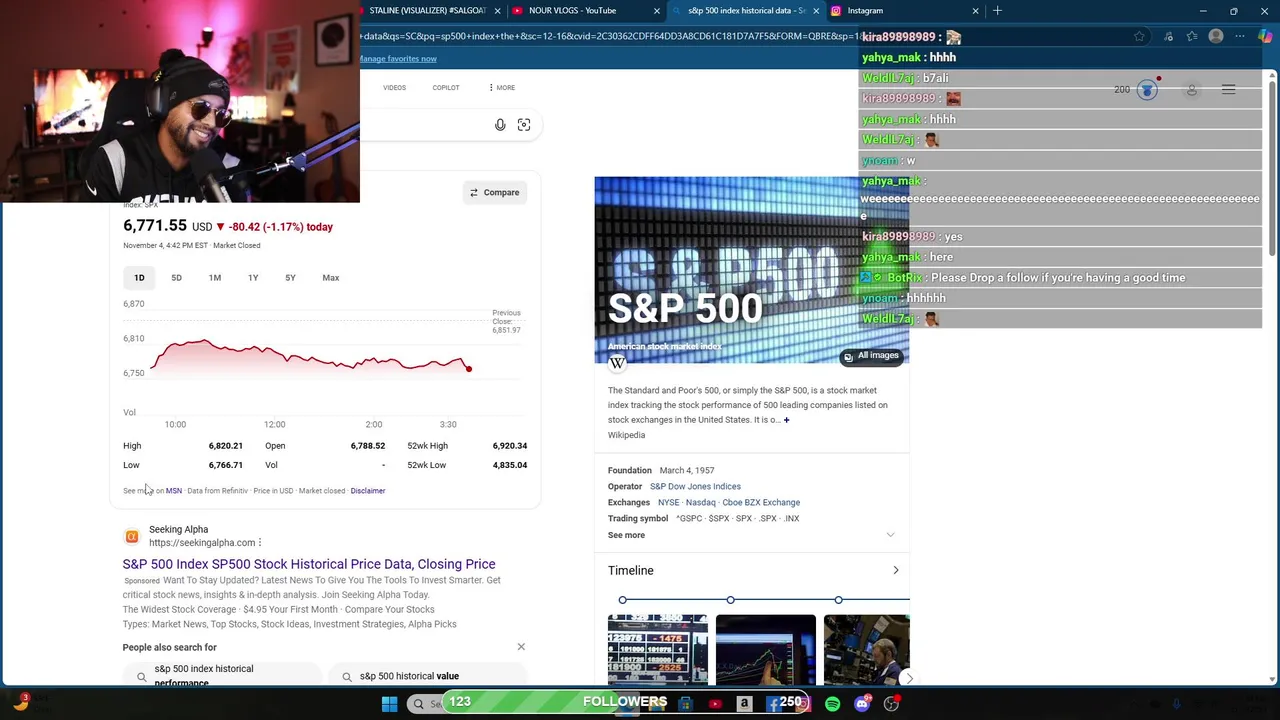
Task: Open the Nasdaq exchange link
Action: [x=701, y=503]
